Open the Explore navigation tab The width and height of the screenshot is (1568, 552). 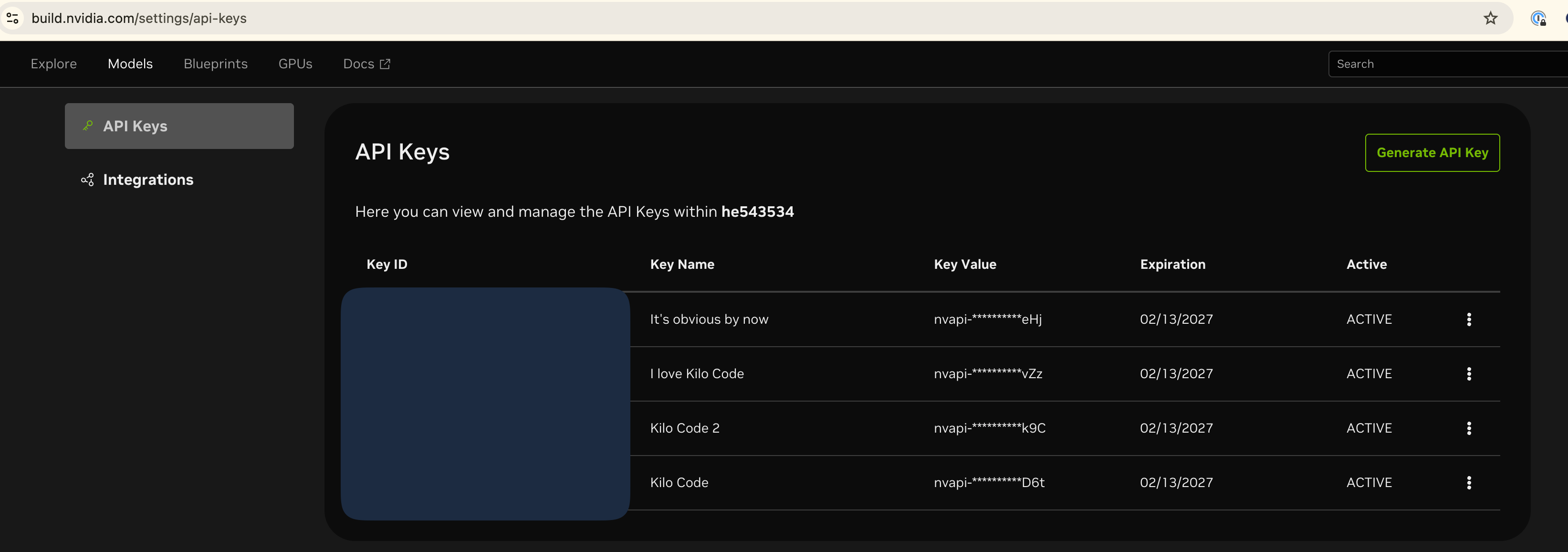[53, 64]
